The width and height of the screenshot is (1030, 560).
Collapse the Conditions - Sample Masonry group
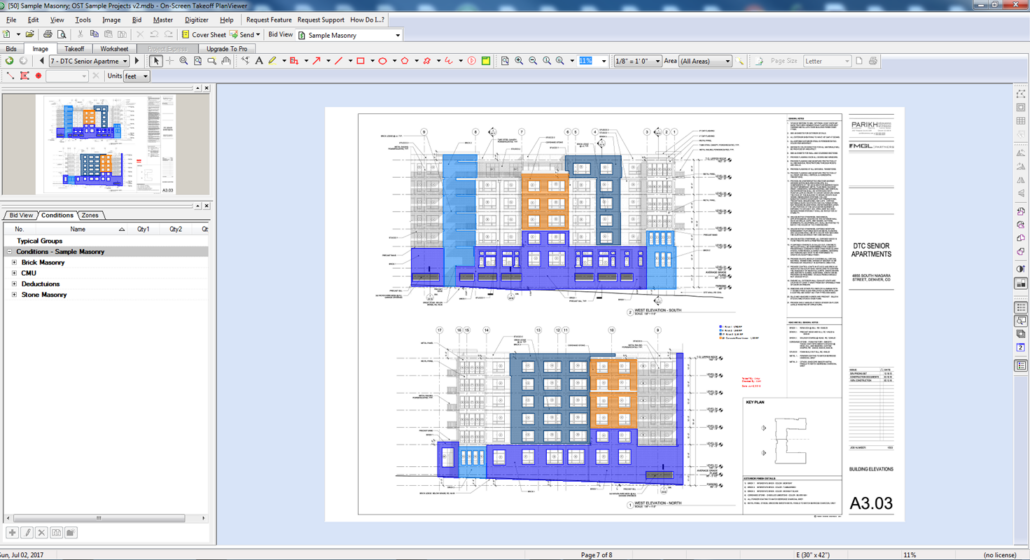click(9, 252)
